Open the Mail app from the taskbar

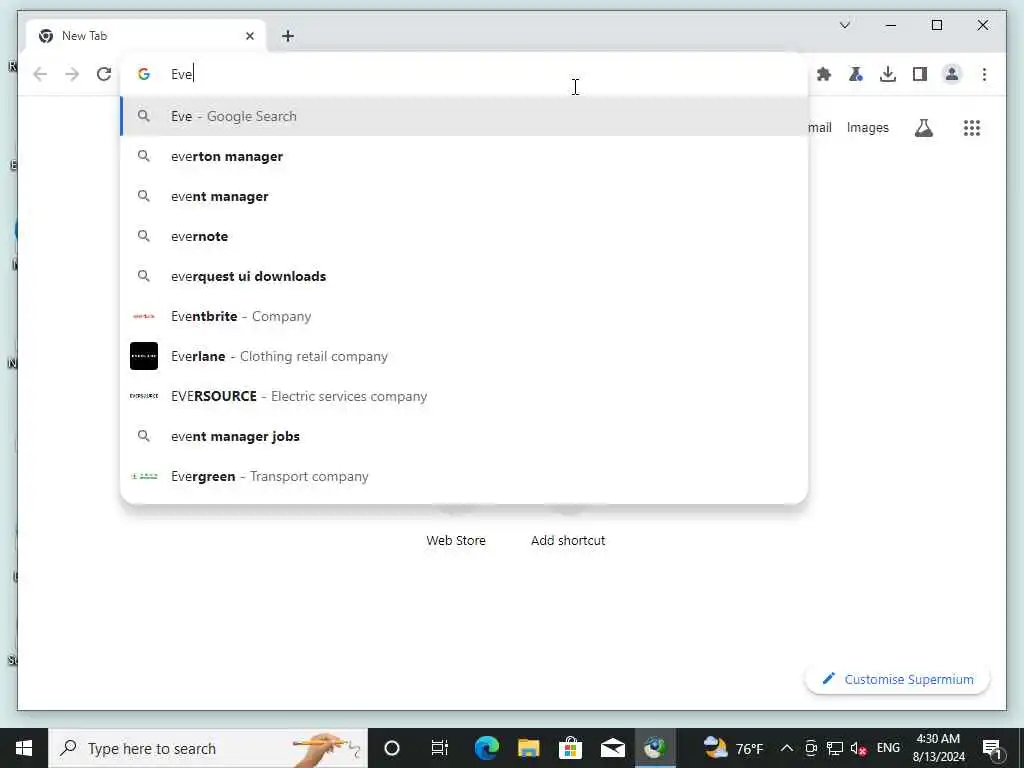point(613,748)
